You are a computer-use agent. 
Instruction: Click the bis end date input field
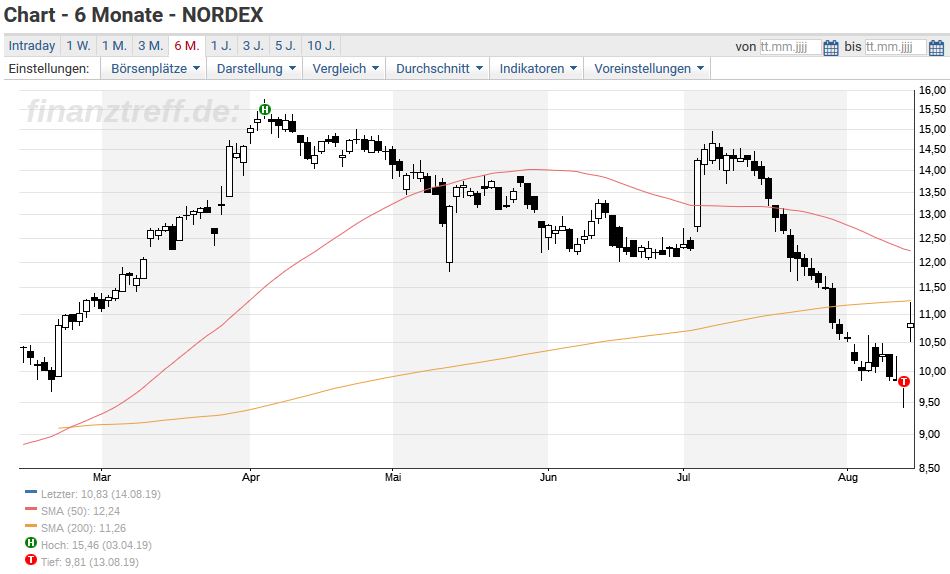[x=895, y=47]
